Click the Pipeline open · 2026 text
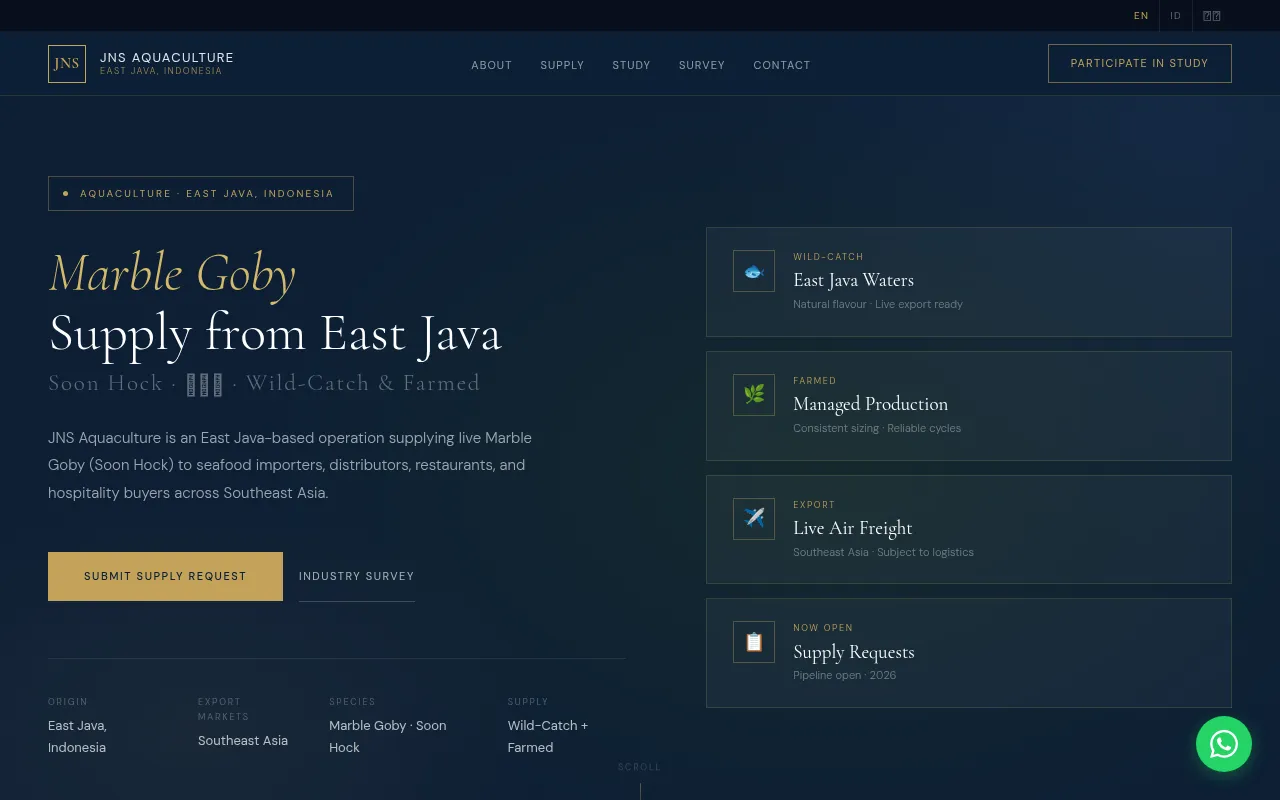The image size is (1280, 800). click(x=845, y=675)
